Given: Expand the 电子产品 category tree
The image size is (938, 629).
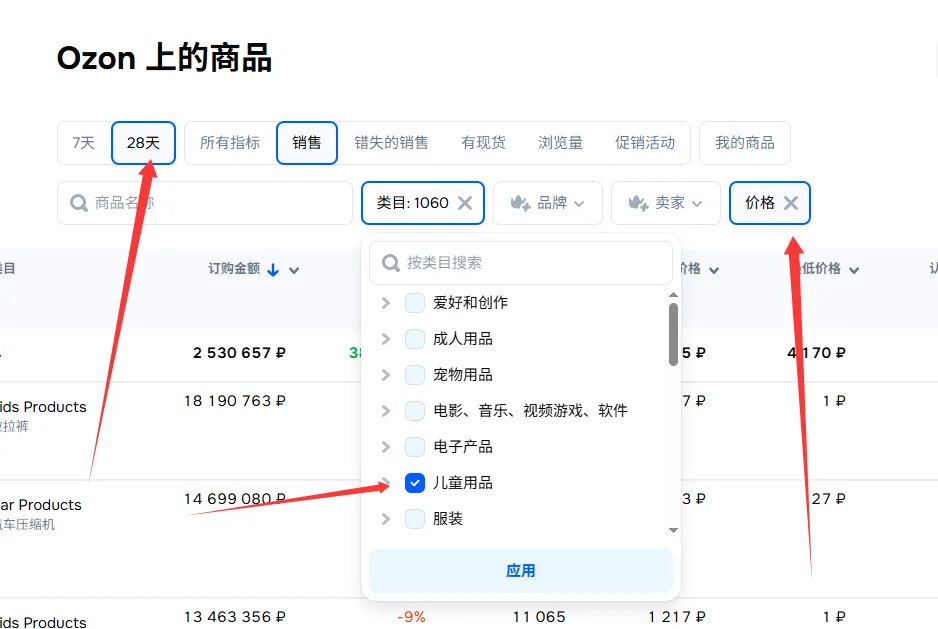Looking at the screenshot, I should 386,446.
